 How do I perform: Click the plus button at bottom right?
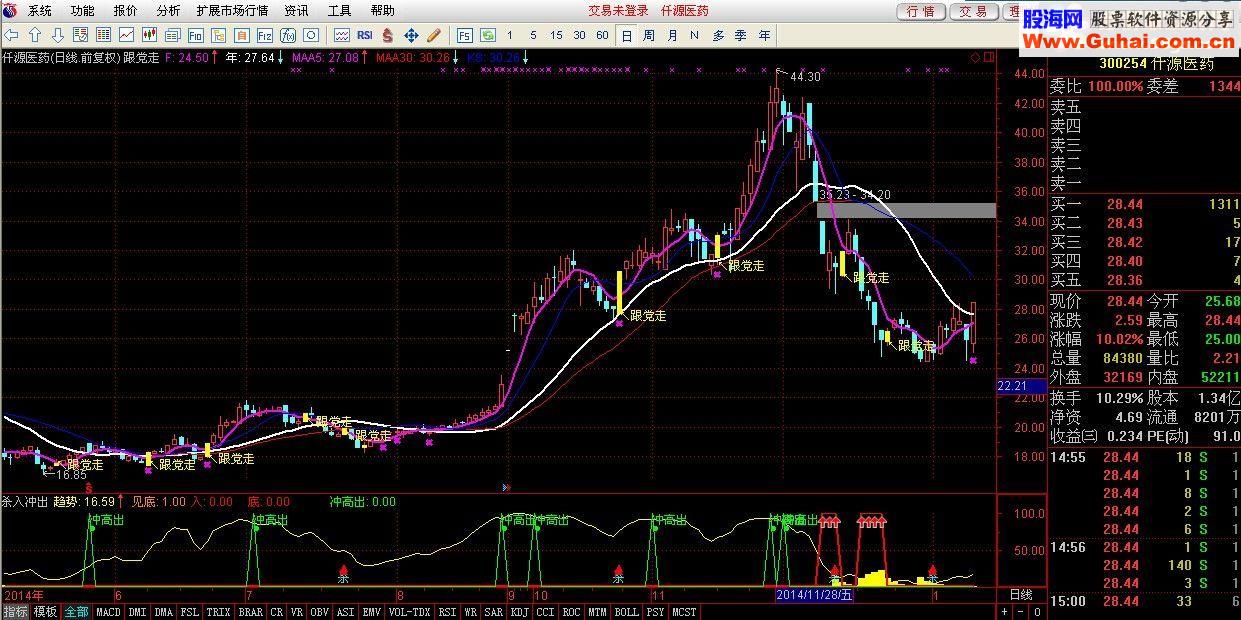coord(1005,612)
